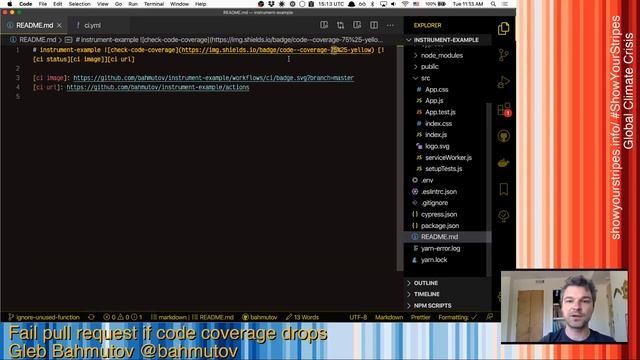640x360 pixels.
Task: Click the Wi-Fi icon in menu bar
Action: 405,4
